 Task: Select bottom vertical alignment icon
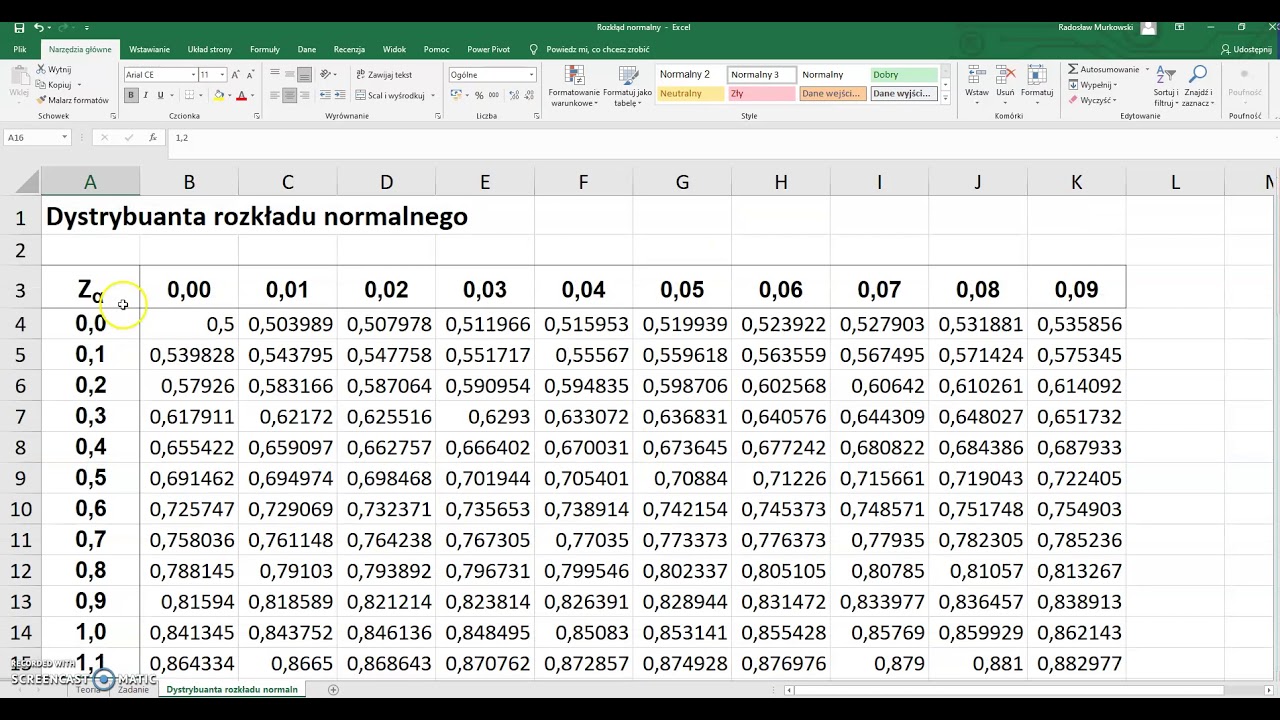coord(304,74)
